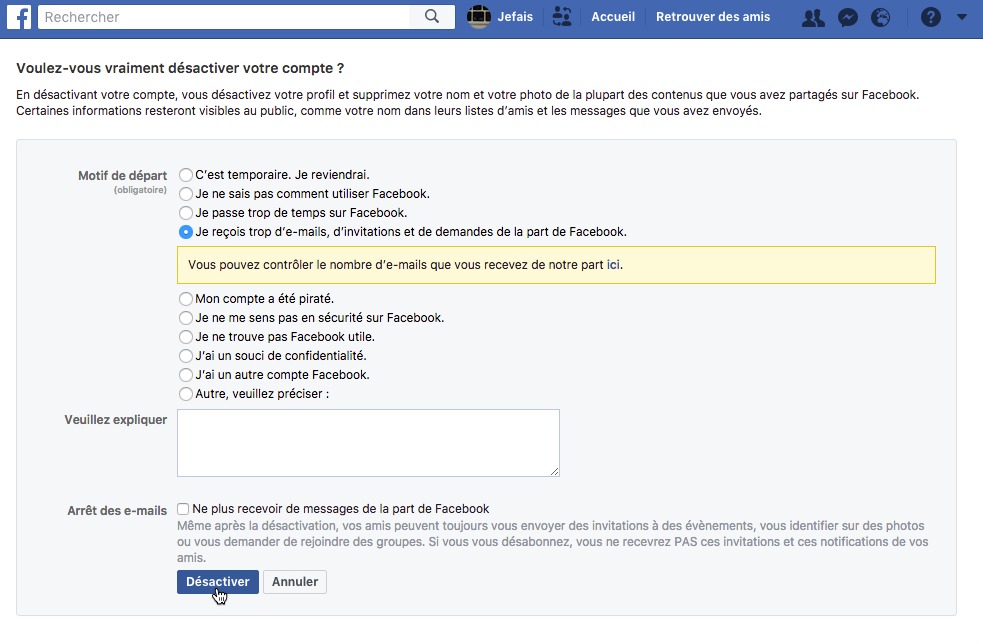Open the Accueil home page
This screenshot has height=644, width=983.
pyautogui.click(x=613, y=17)
